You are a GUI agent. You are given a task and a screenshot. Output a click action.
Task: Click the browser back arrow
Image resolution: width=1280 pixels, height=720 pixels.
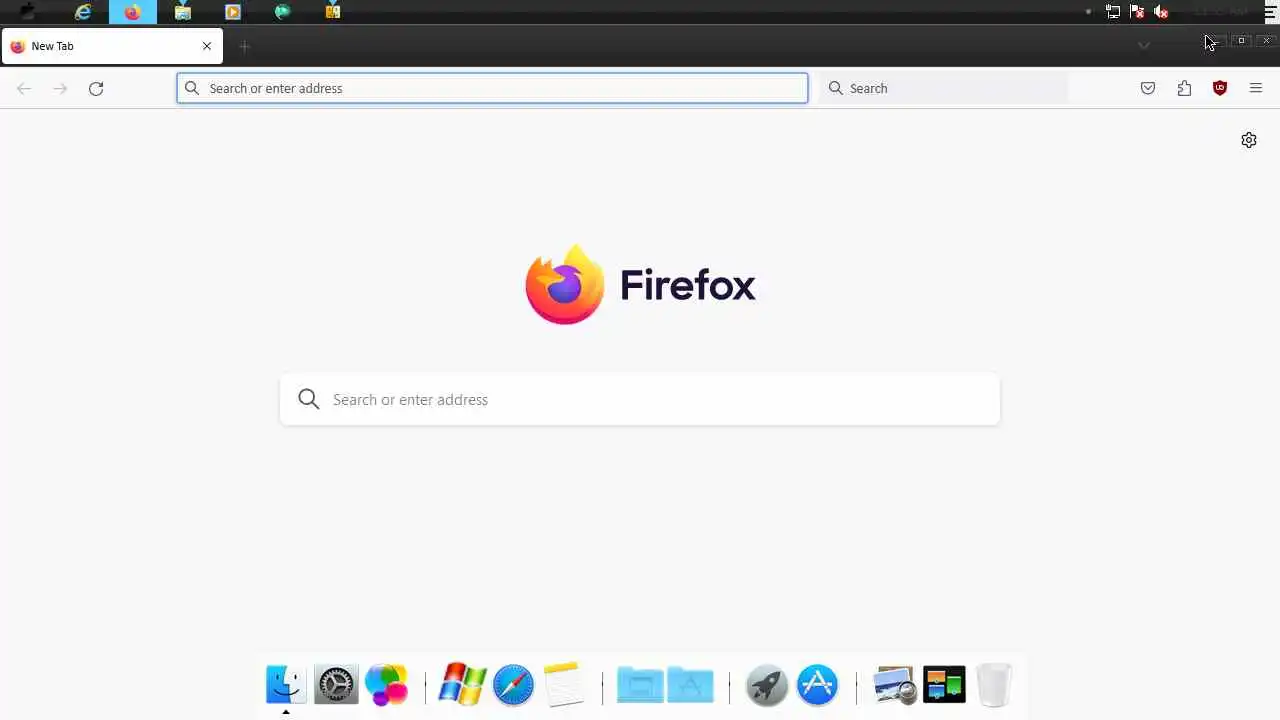point(24,88)
